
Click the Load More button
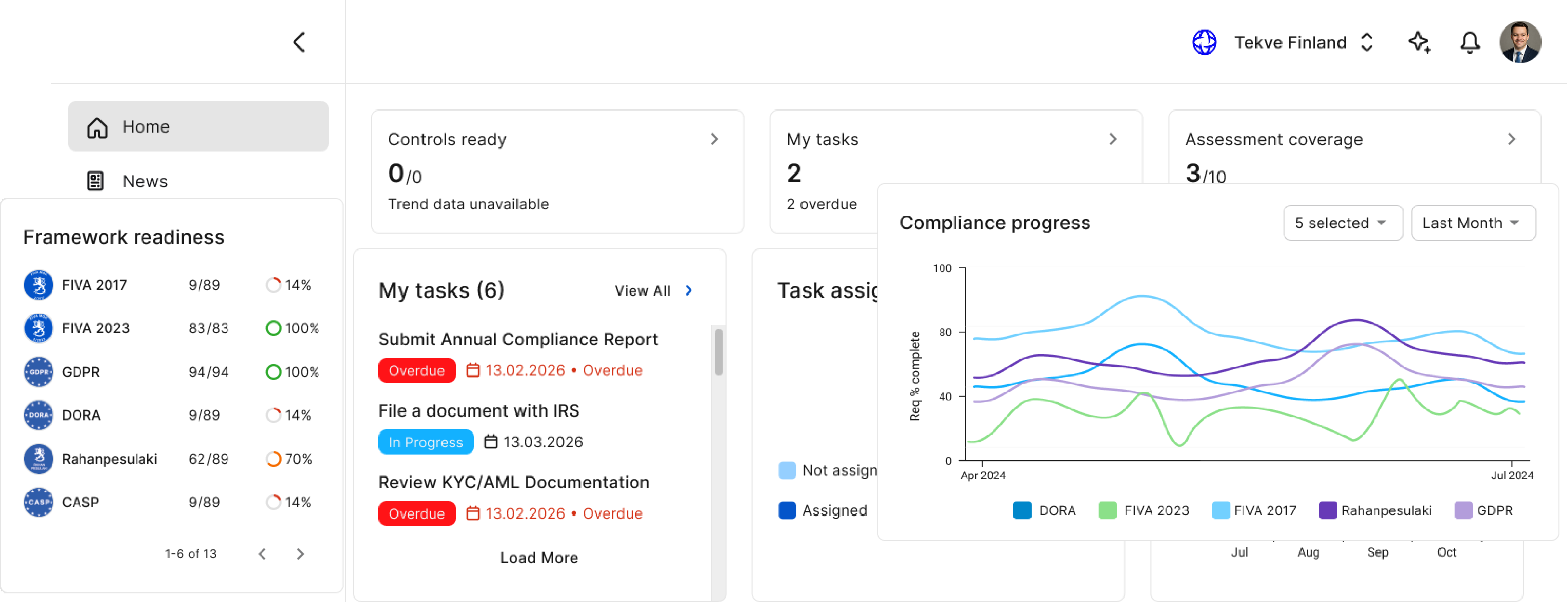pos(539,558)
